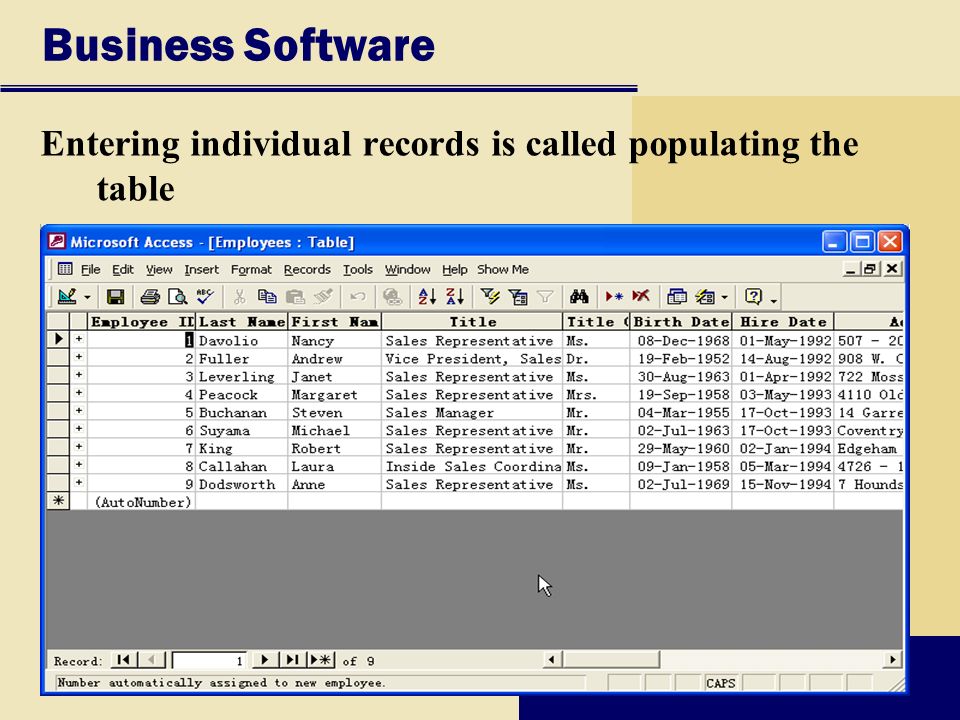Click the Insert Hyperlink globe icon

point(392,297)
